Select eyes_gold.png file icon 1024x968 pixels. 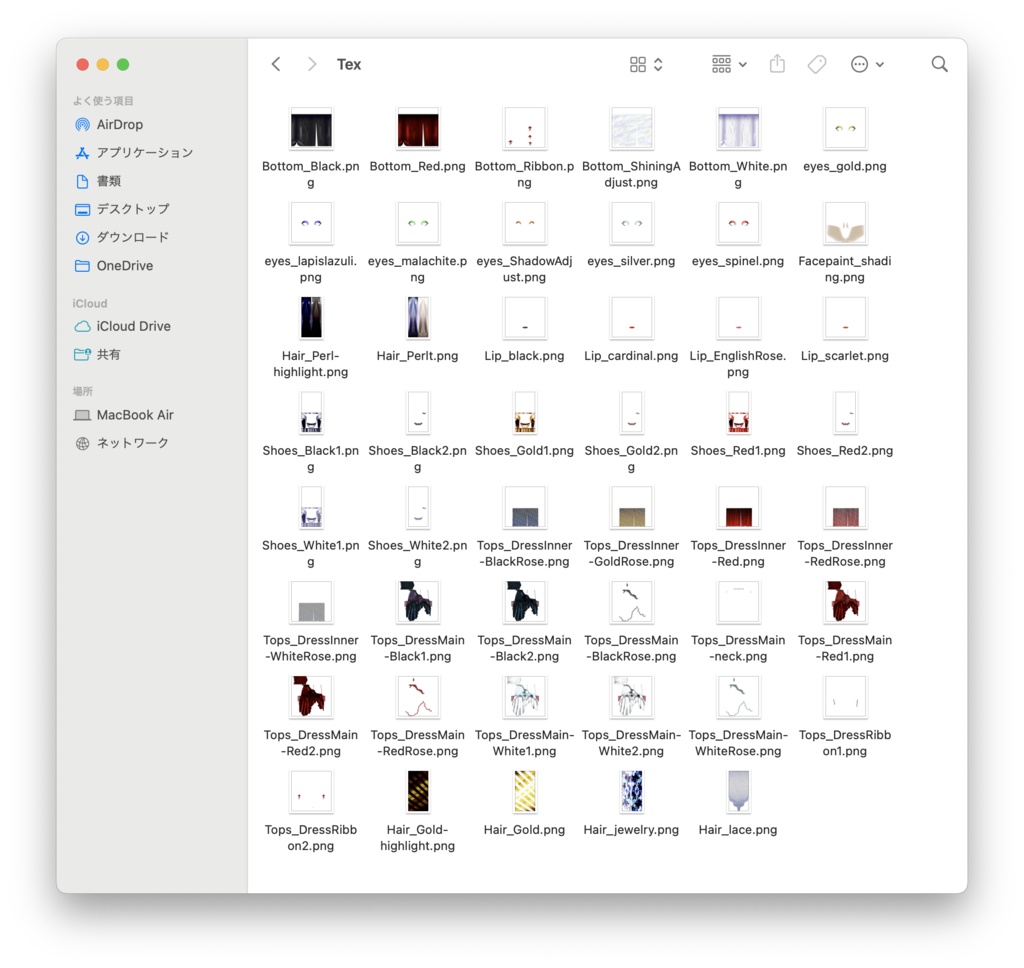click(x=845, y=129)
